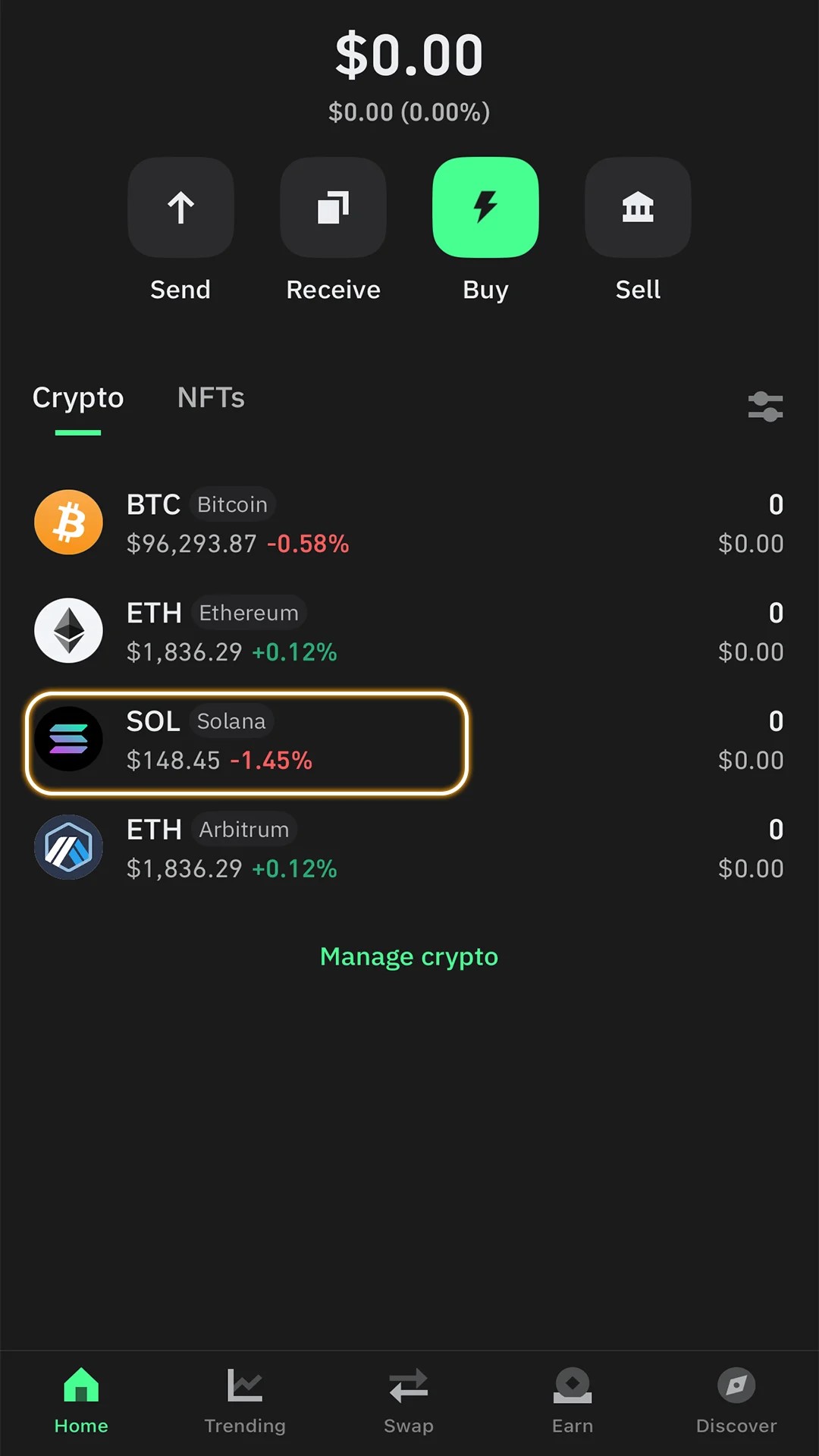
Task: Tap the Send arrow icon
Action: pos(180,207)
